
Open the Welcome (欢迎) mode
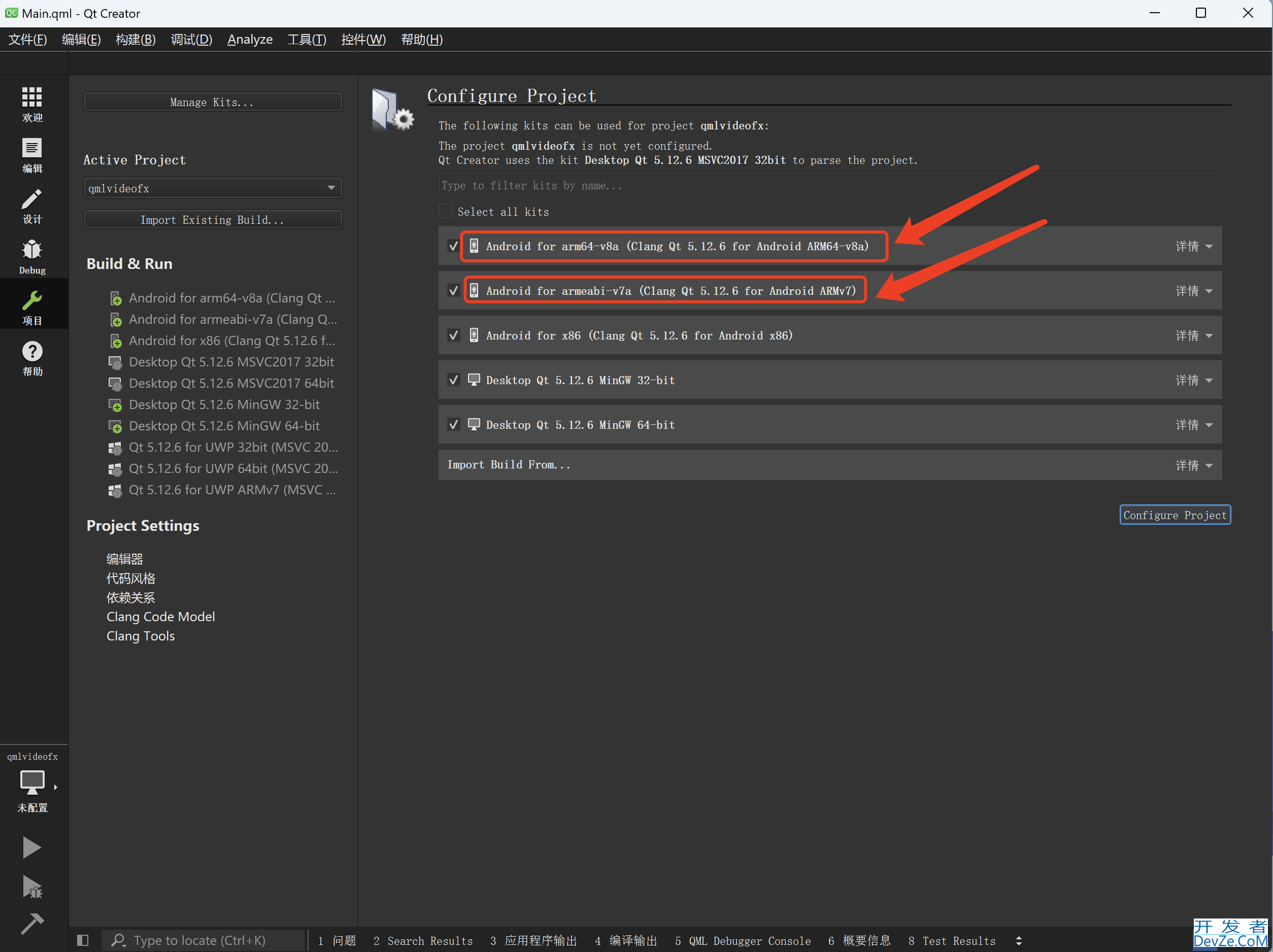32,105
